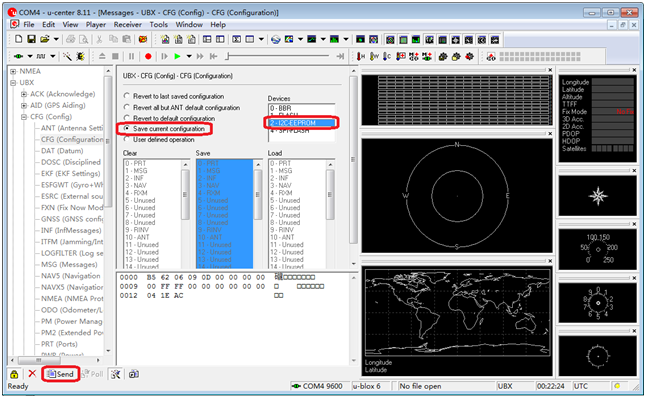Click the Hotstart thermometer H icon

[361, 56]
